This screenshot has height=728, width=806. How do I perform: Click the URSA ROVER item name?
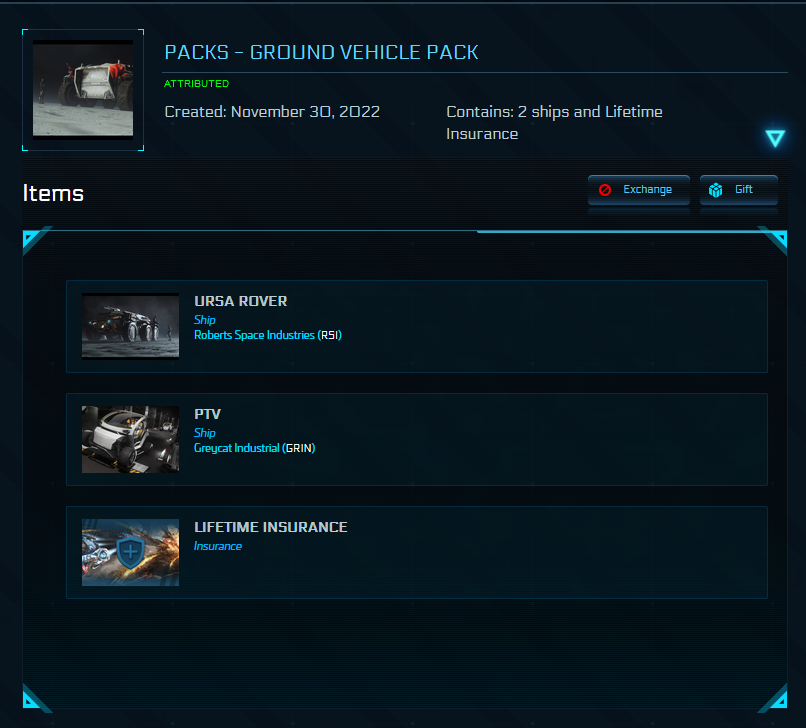click(x=240, y=301)
